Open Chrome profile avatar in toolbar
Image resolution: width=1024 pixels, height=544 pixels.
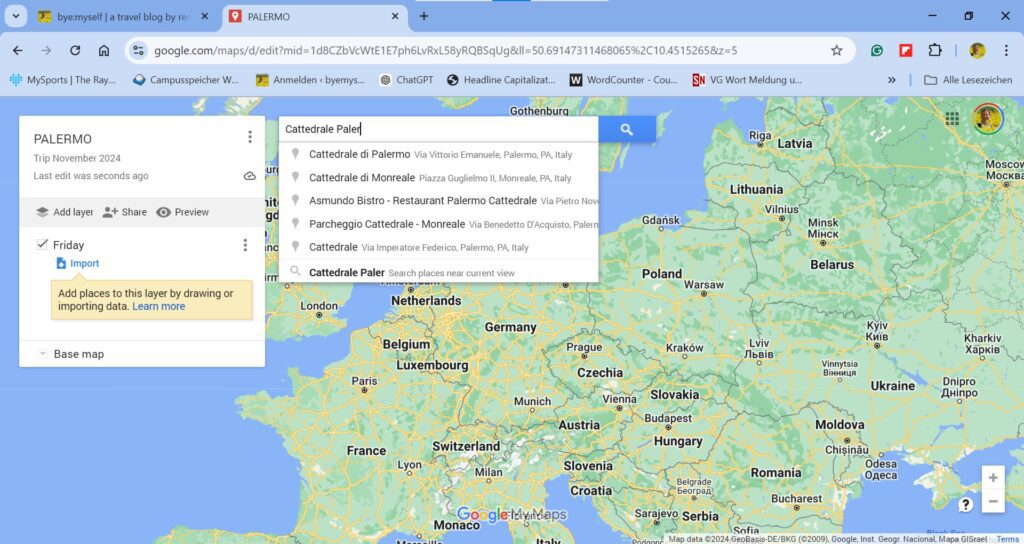click(x=977, y=50)
